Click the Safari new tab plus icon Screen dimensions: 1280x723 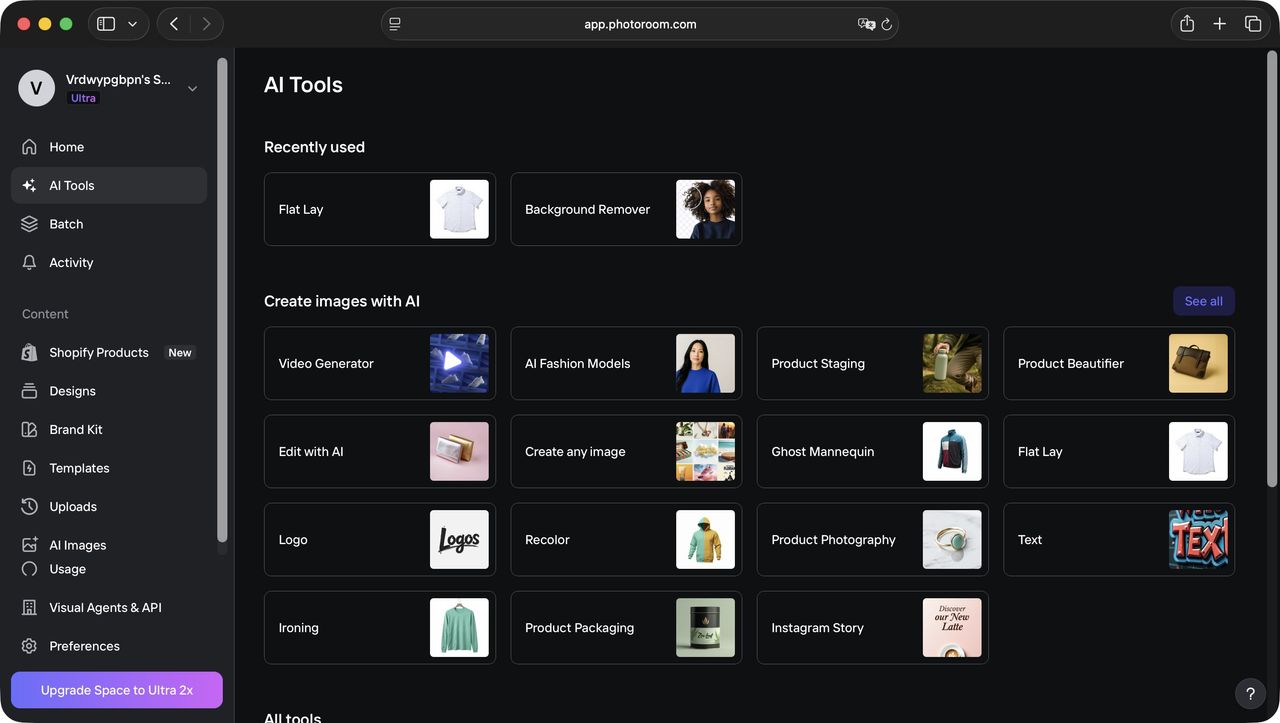point(1220,24)
